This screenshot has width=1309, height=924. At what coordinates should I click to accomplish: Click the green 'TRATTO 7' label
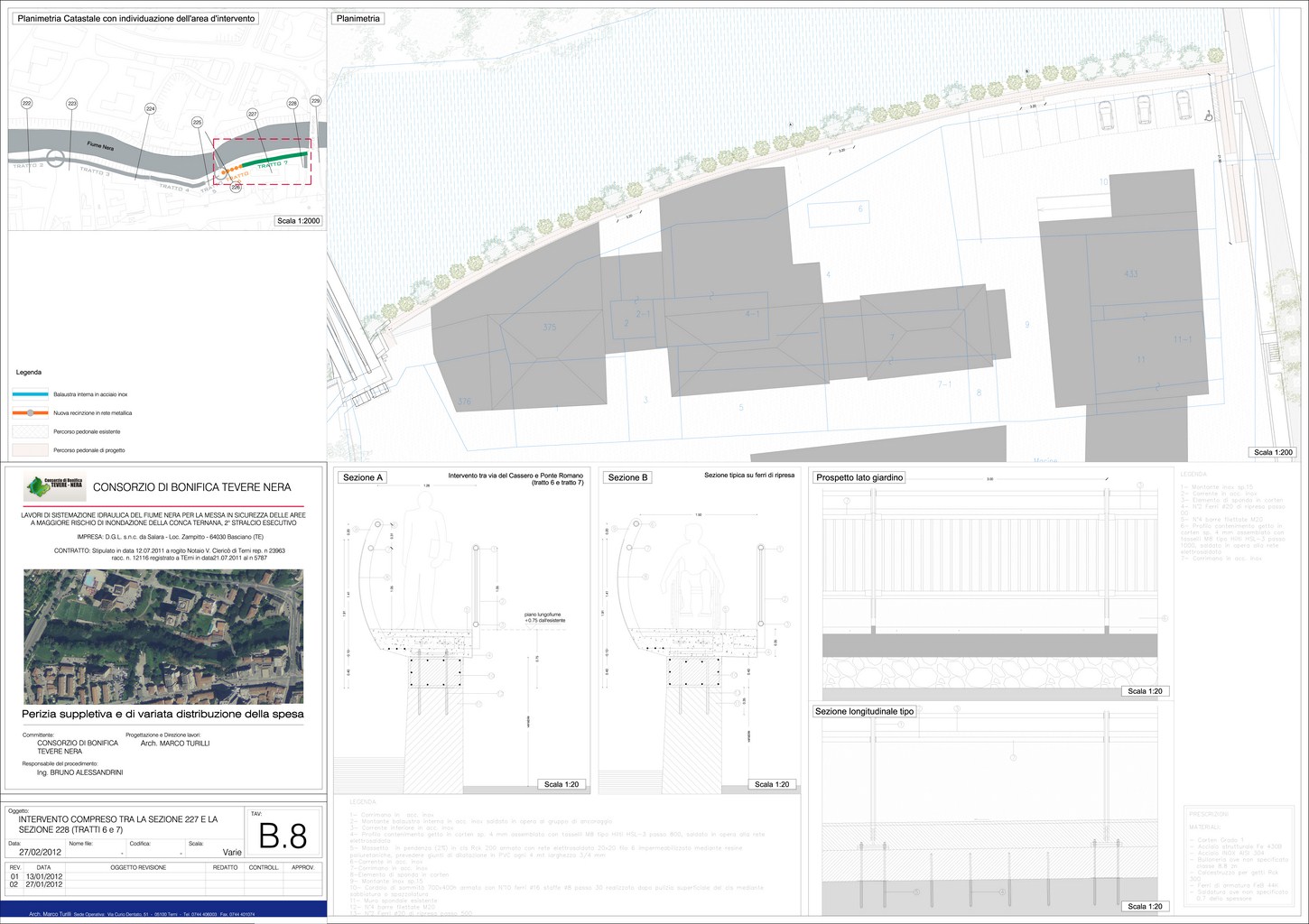[273, 165]
